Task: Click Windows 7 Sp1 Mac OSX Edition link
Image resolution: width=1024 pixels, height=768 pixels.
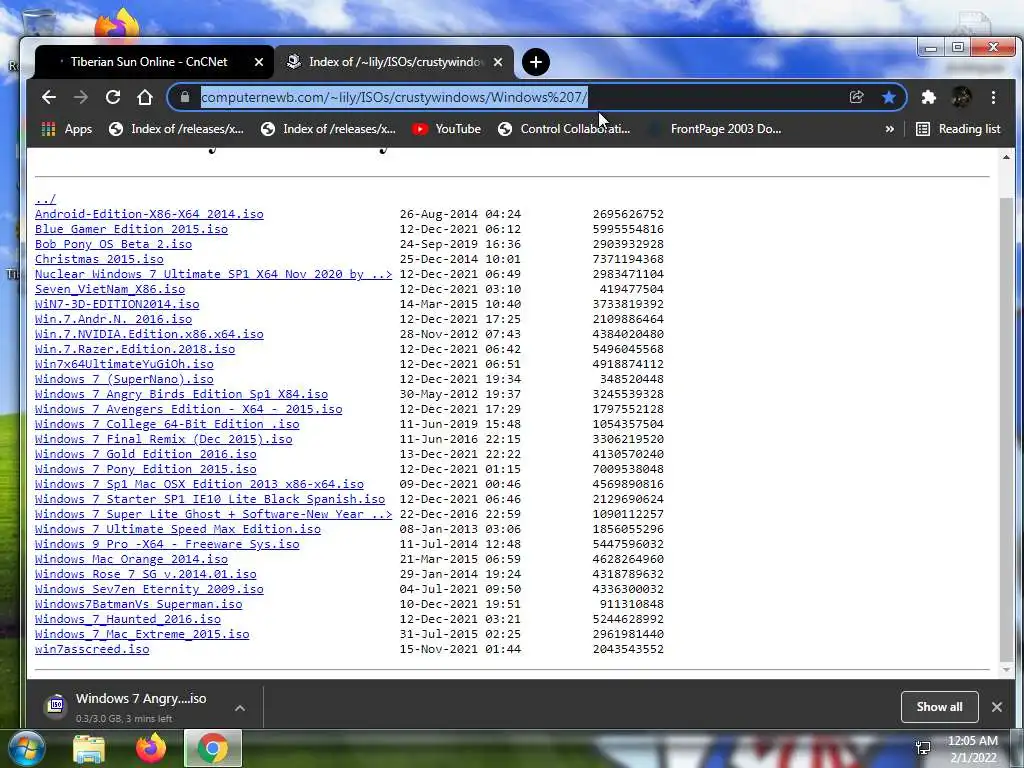Action: pos(199,485)
